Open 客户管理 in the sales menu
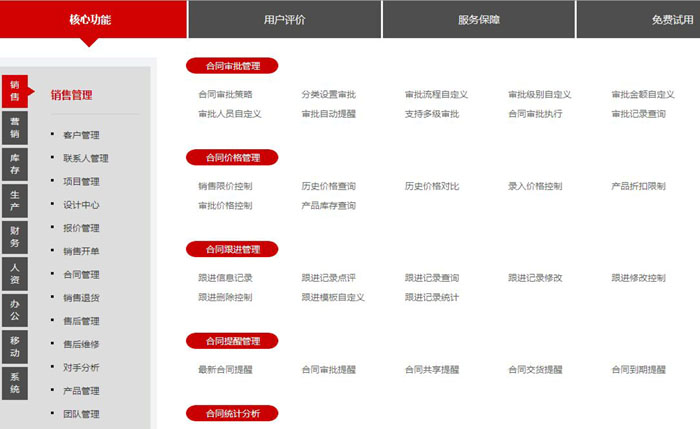 (81, 135)
